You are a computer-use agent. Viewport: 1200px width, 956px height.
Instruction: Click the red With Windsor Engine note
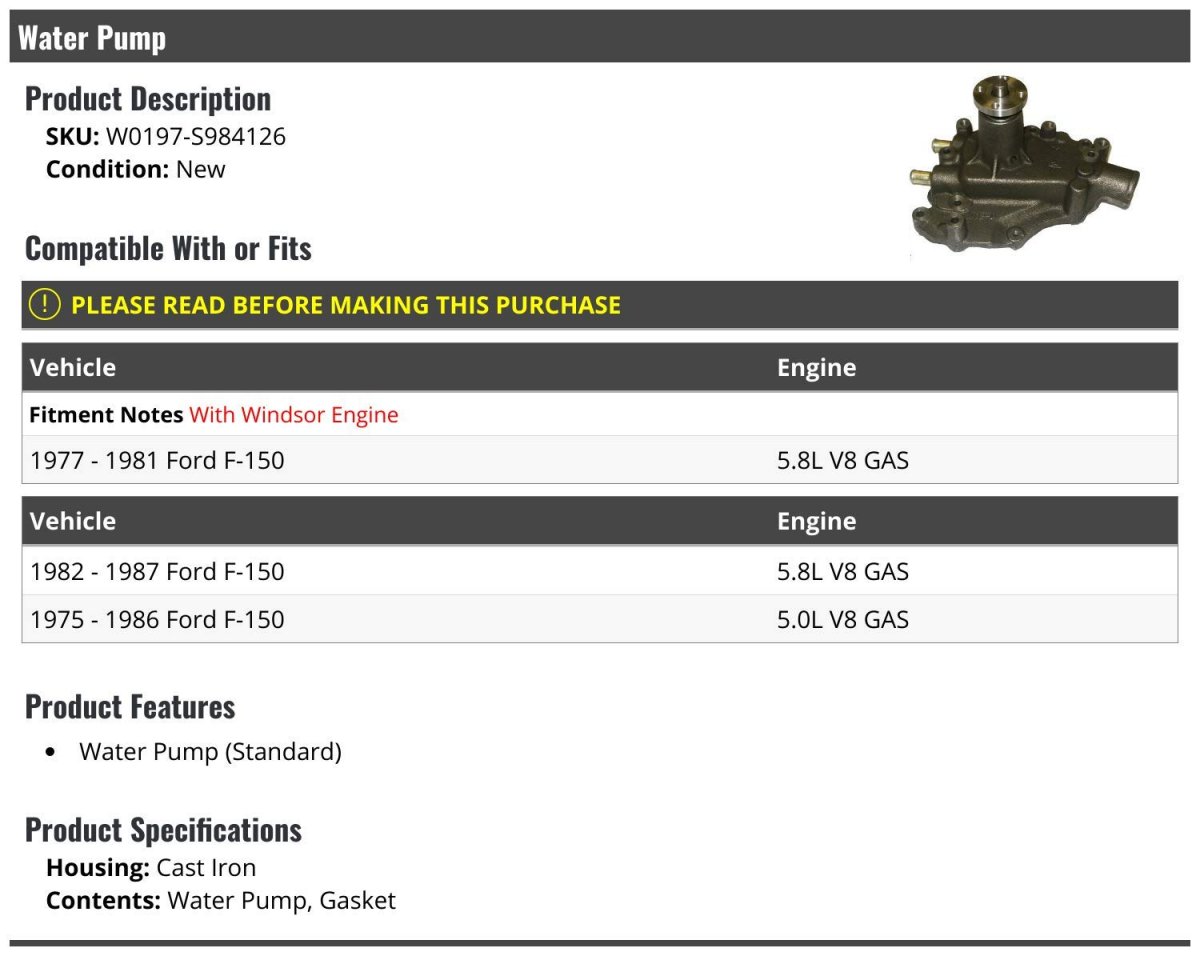pyautogui.click(x=294, y=415)
